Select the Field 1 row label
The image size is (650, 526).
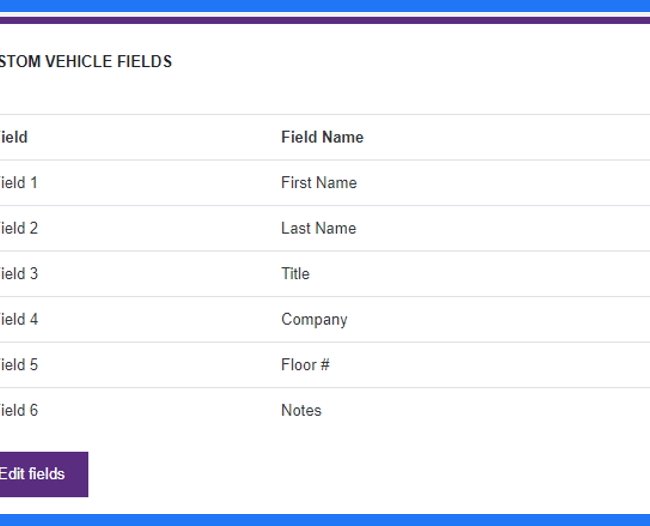19,183
